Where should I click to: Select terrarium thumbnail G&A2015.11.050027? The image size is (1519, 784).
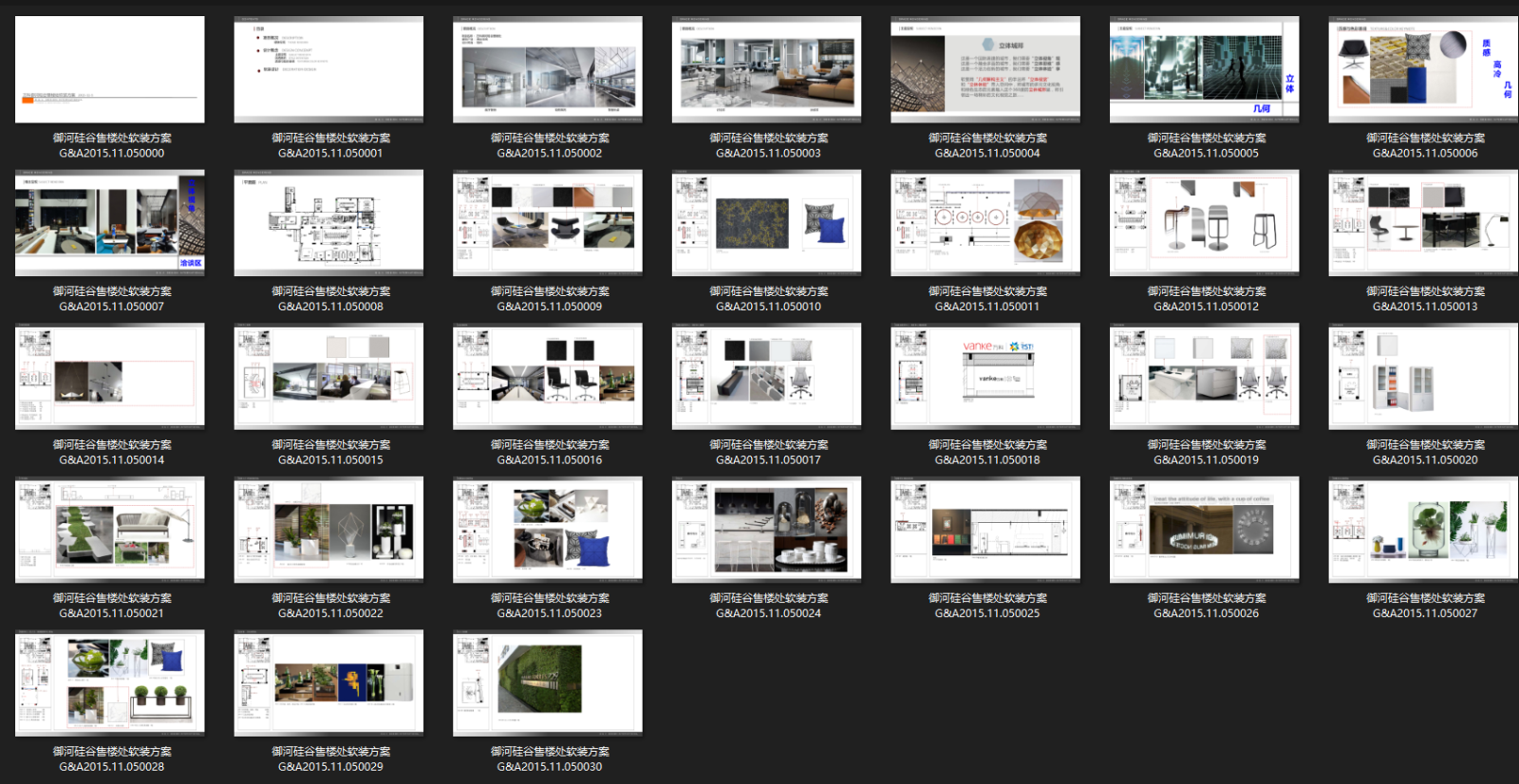(x=1423, y=530)
